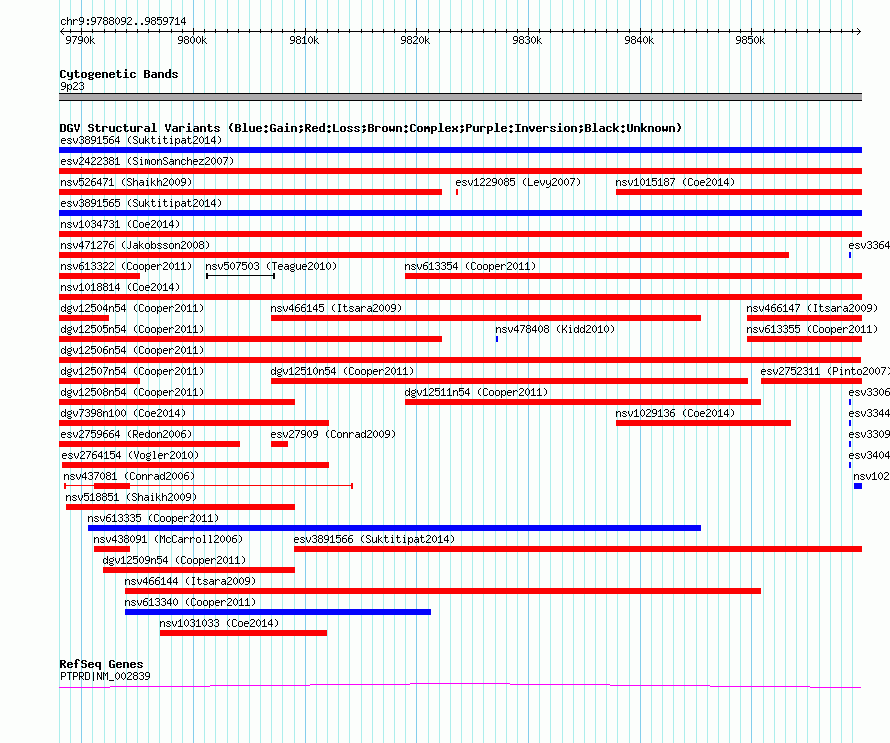Click the esv1229085 (Levy2007) label
The height and width of the screenshot is (743, 890).
click(x=518, y=182)
